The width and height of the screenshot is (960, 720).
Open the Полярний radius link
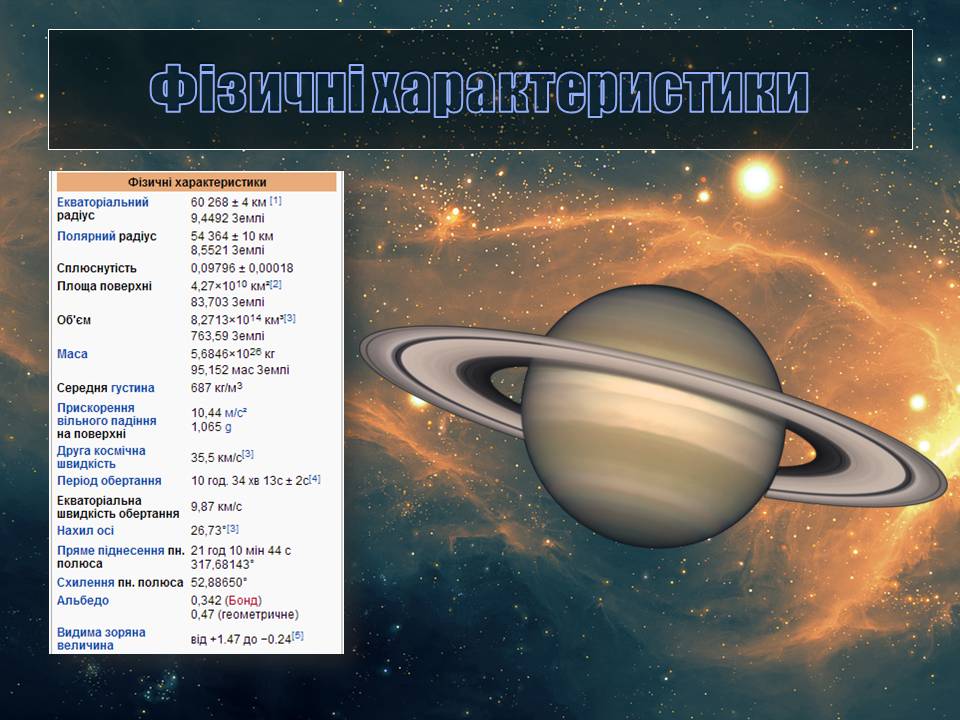[x=86, y=236]
